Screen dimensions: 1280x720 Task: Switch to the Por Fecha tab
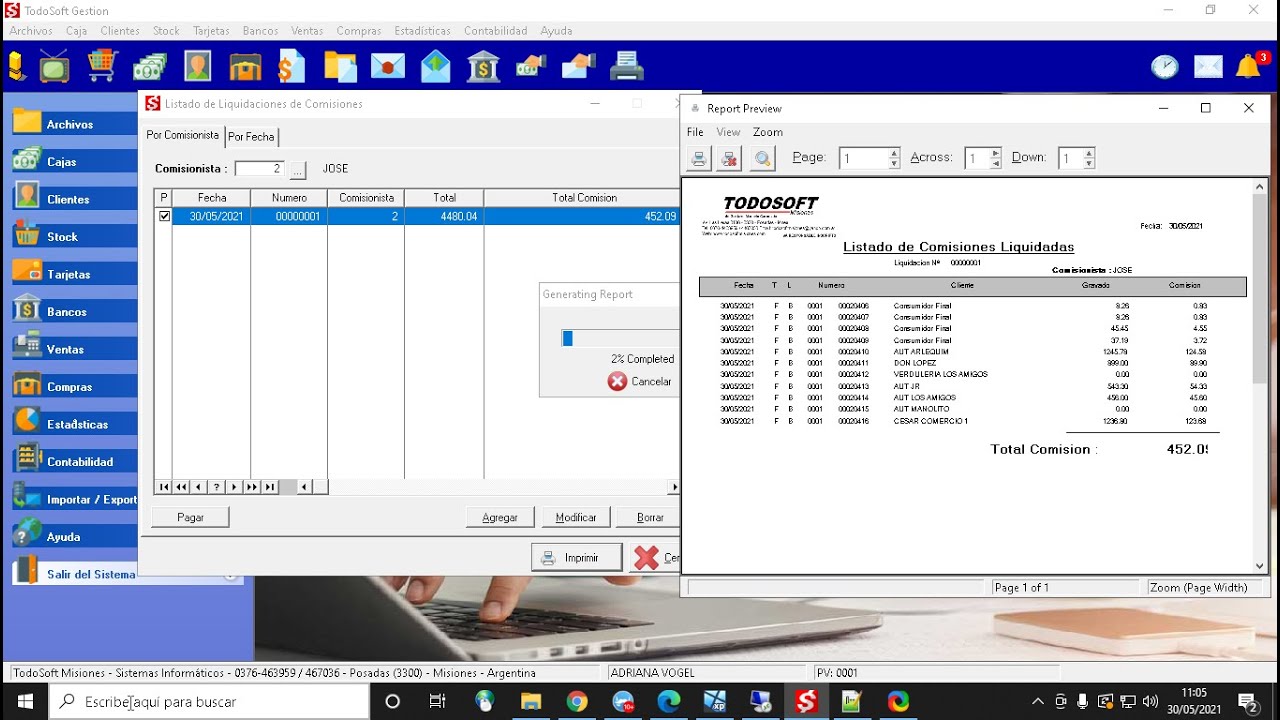tap(251, 137)
